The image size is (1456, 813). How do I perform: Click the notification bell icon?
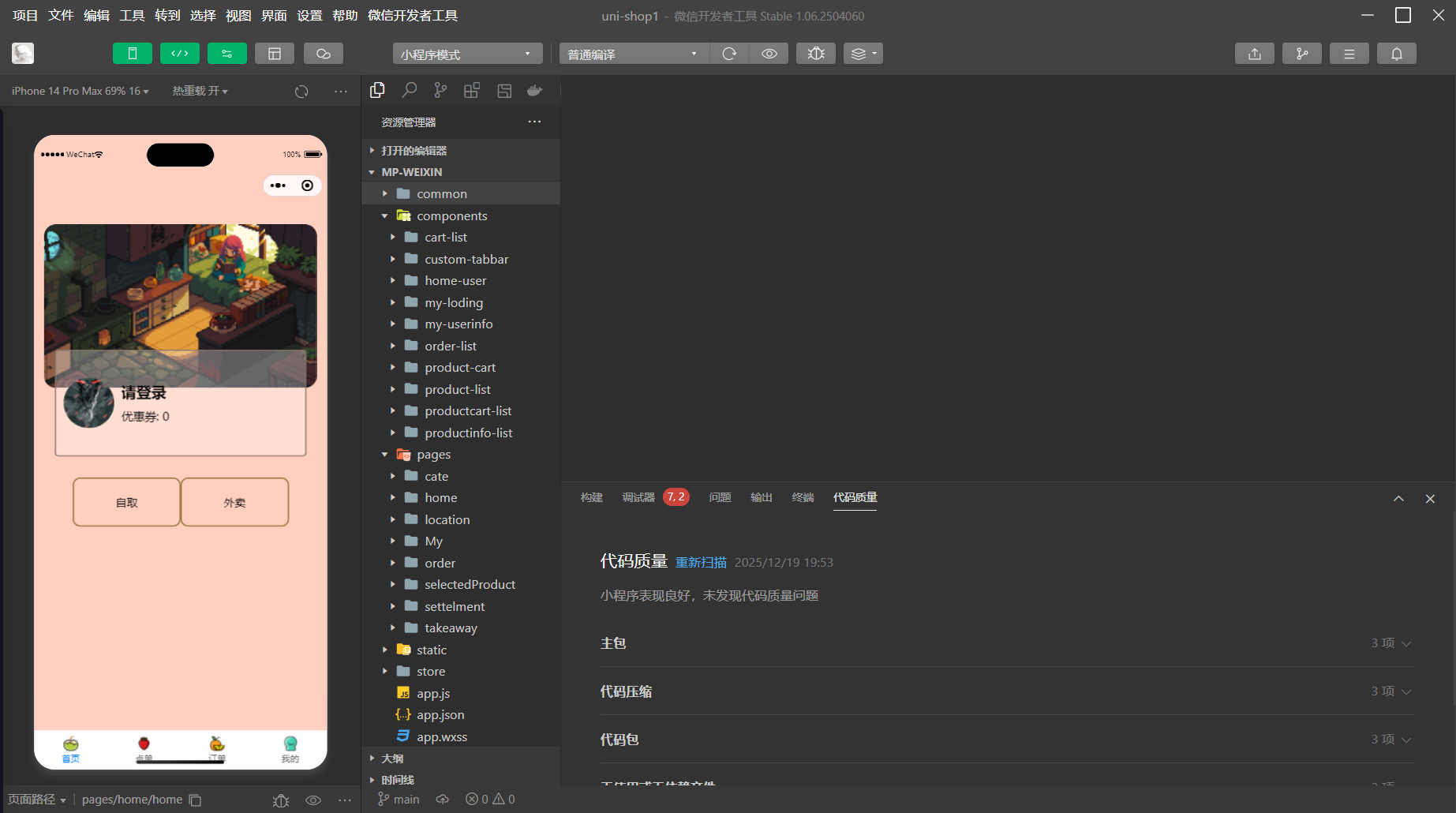point(1397,54)
